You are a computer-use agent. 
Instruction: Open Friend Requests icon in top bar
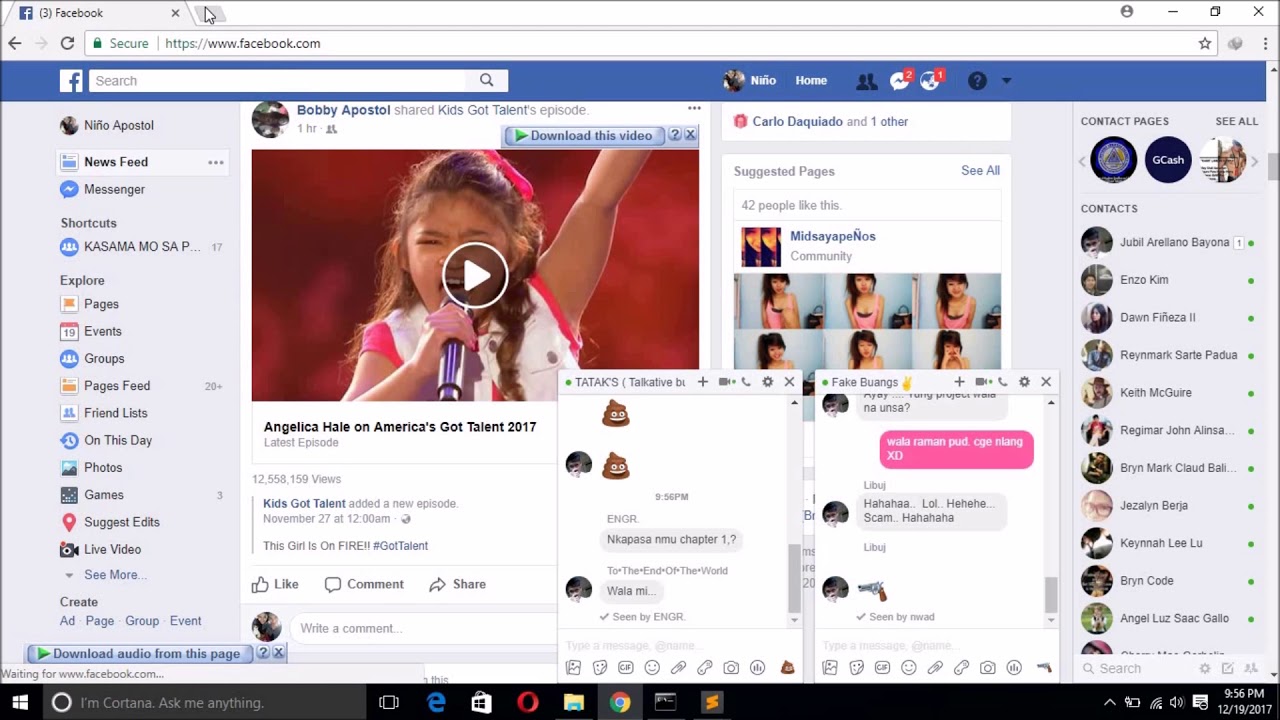[x=866, y=81]
